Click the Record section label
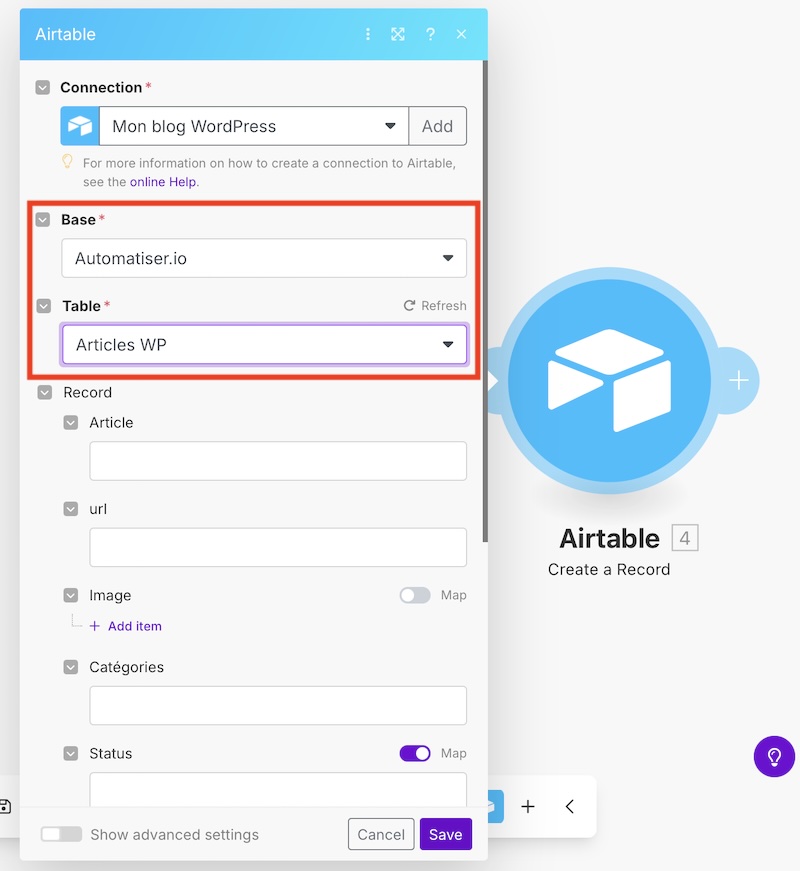Image resolution: width=800 pixels, height=871 pixels. pos(88,393)
